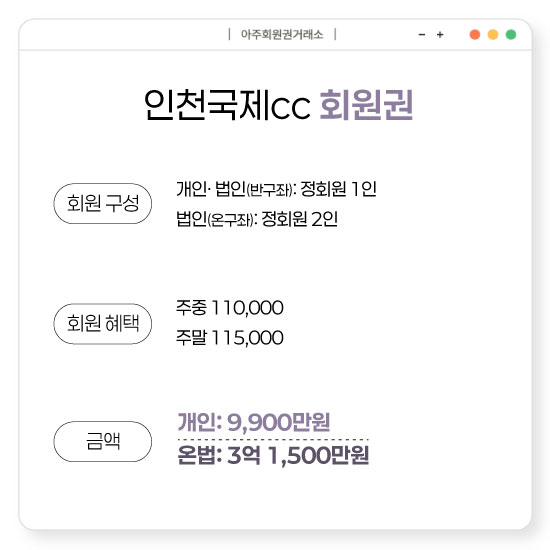
Task: Click the plus icon in title bar
Action: coord(440,34)
